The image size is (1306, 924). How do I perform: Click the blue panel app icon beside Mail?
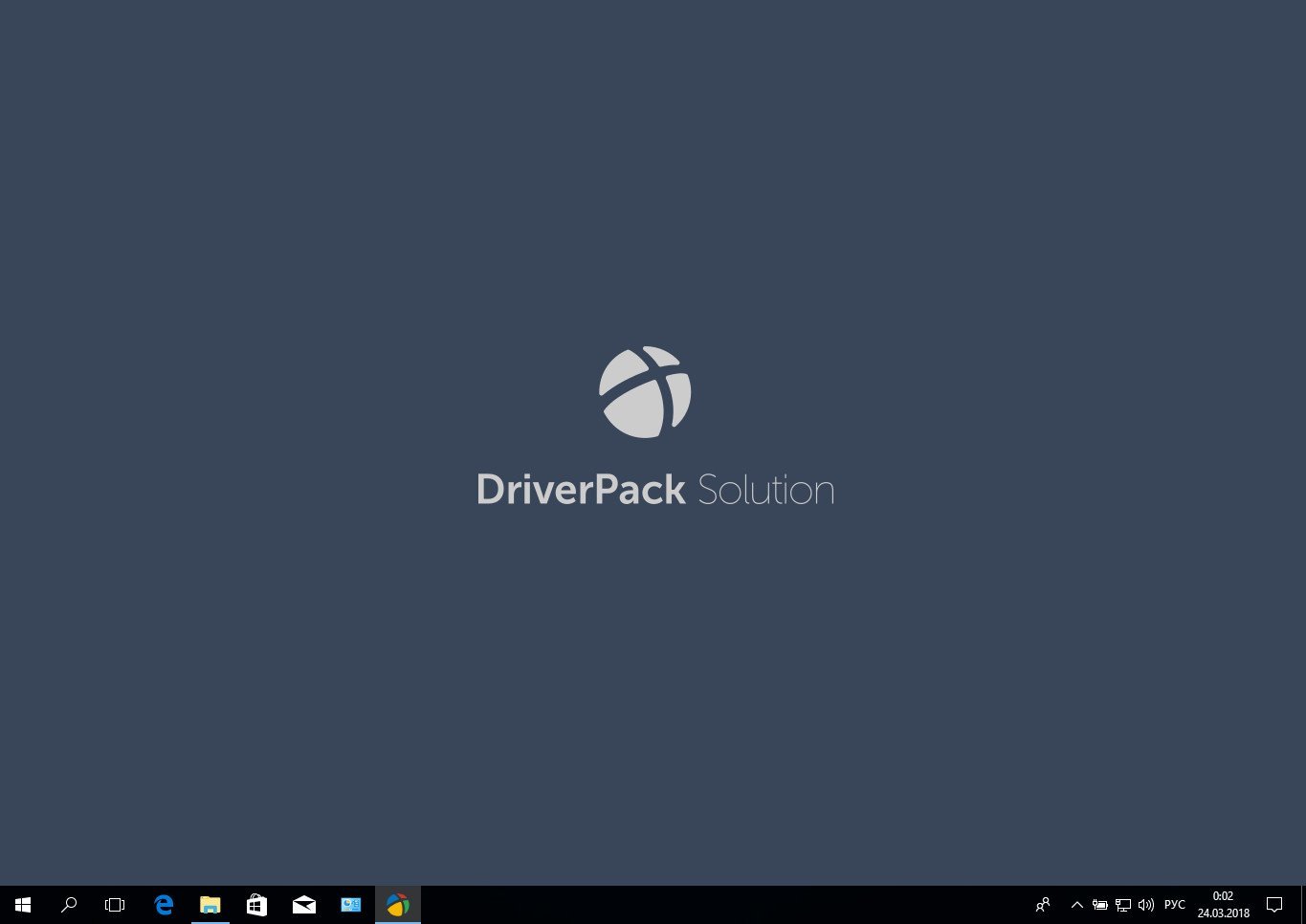pyautogui.click(x=351, y=905)
